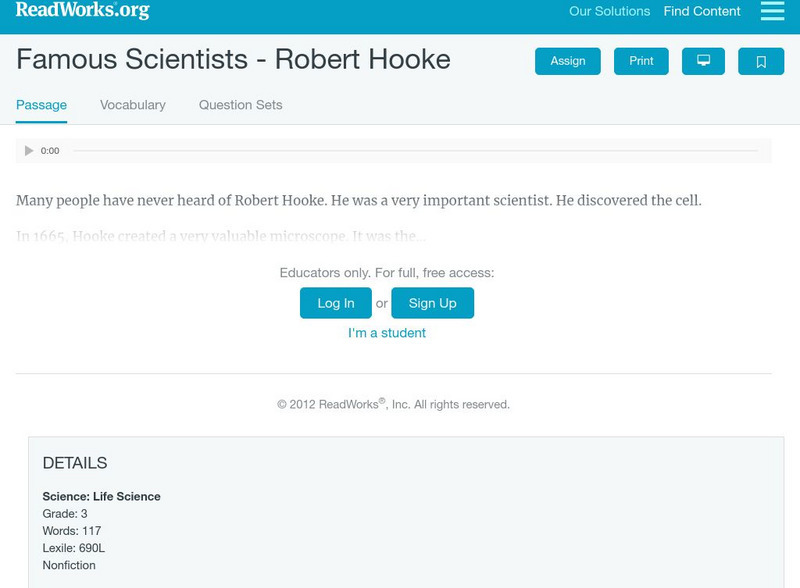Open Find Content in top navigation
The image size is (800, 588).
coord(702,12)
